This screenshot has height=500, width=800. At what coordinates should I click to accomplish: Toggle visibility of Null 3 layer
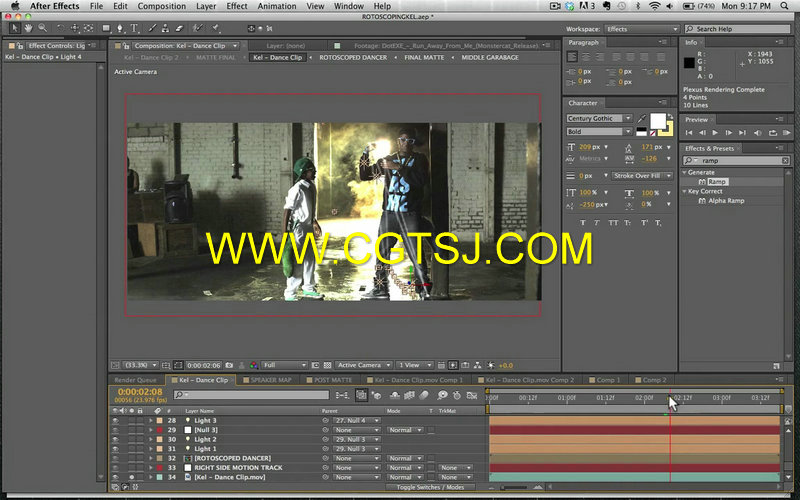point(115,430)
